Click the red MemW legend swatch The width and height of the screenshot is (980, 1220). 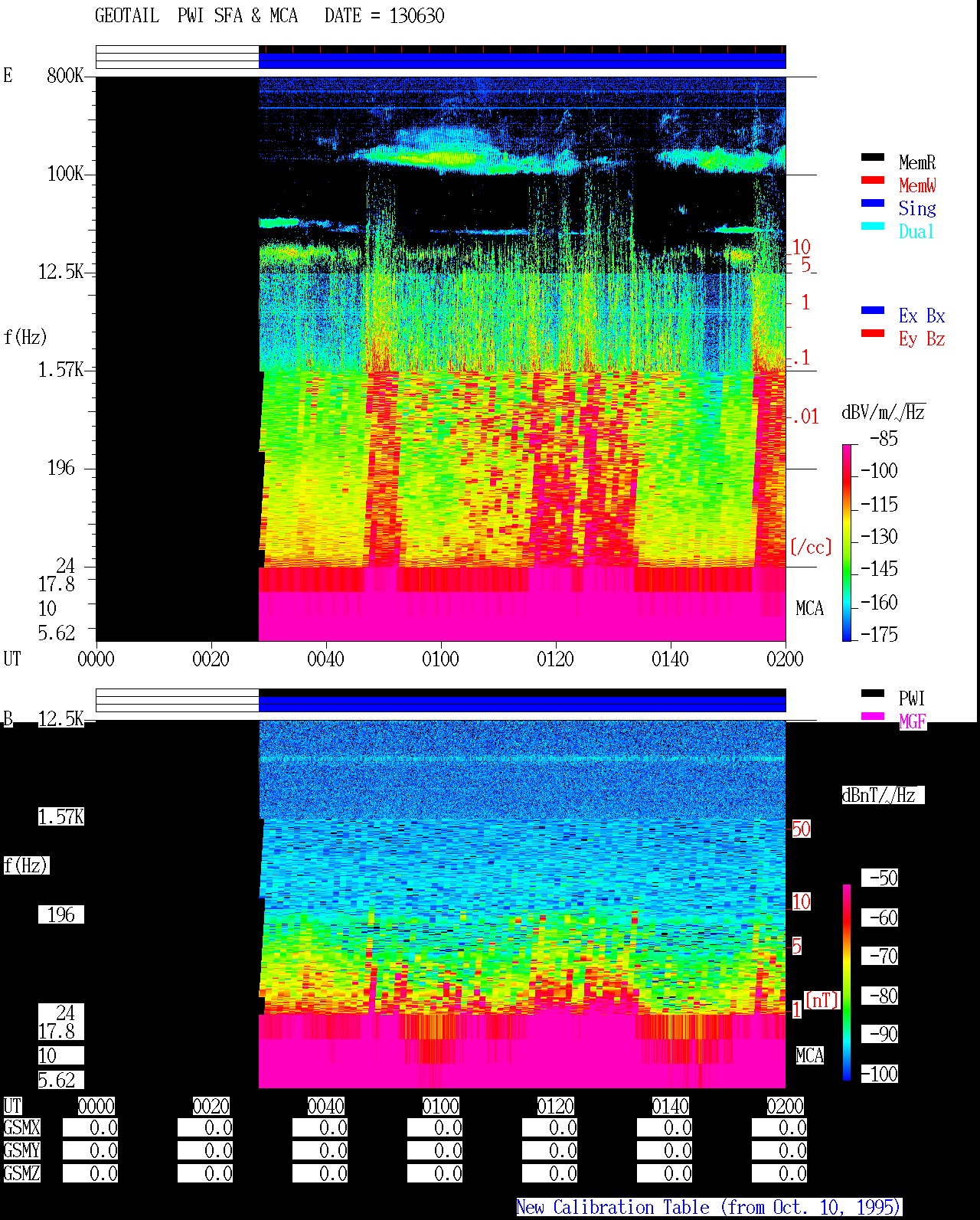[x=873, y=181]
